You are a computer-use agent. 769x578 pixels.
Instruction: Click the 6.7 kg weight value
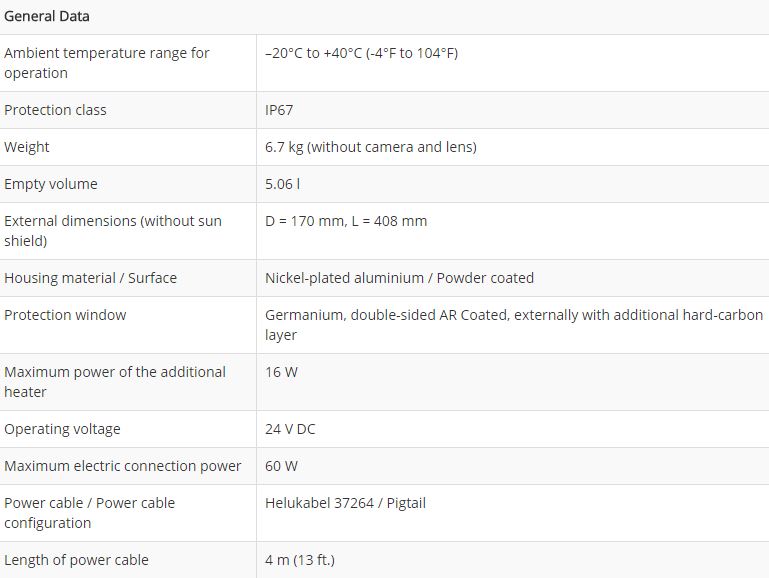(371, 147)
